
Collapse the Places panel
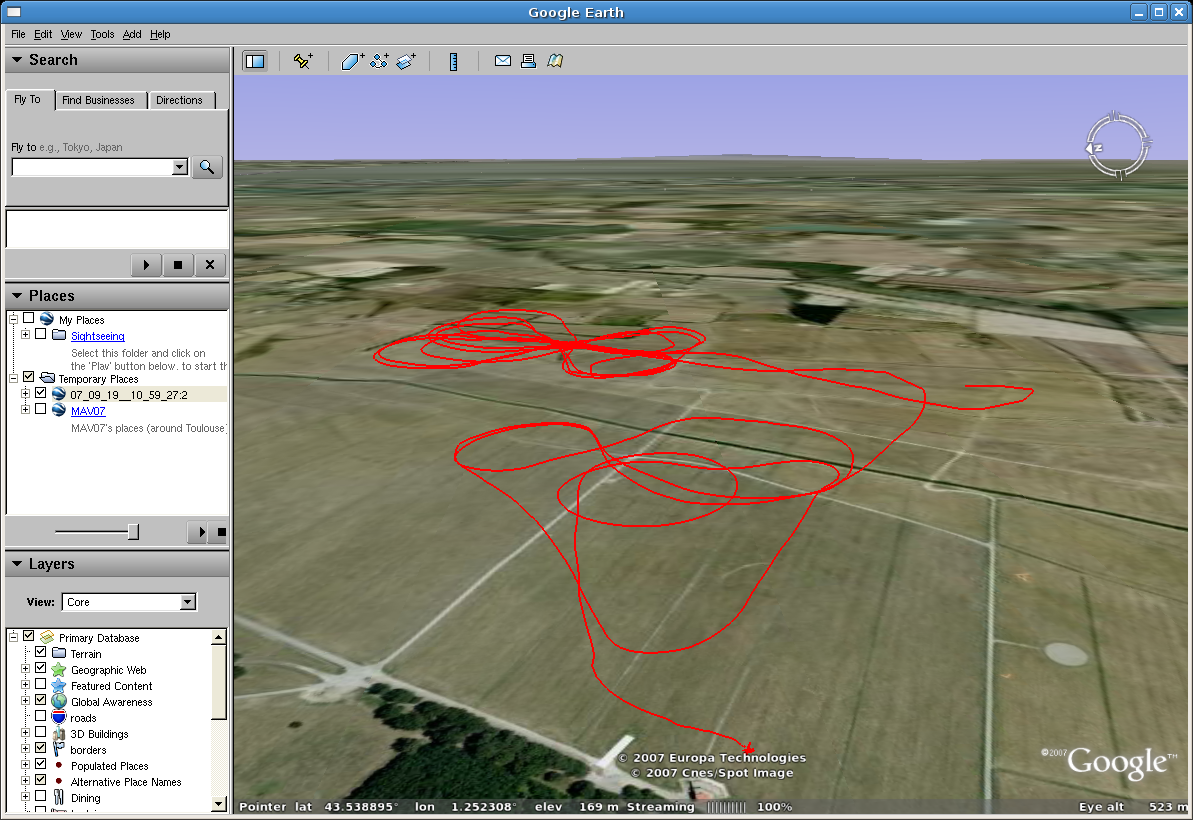coord(17,296)
